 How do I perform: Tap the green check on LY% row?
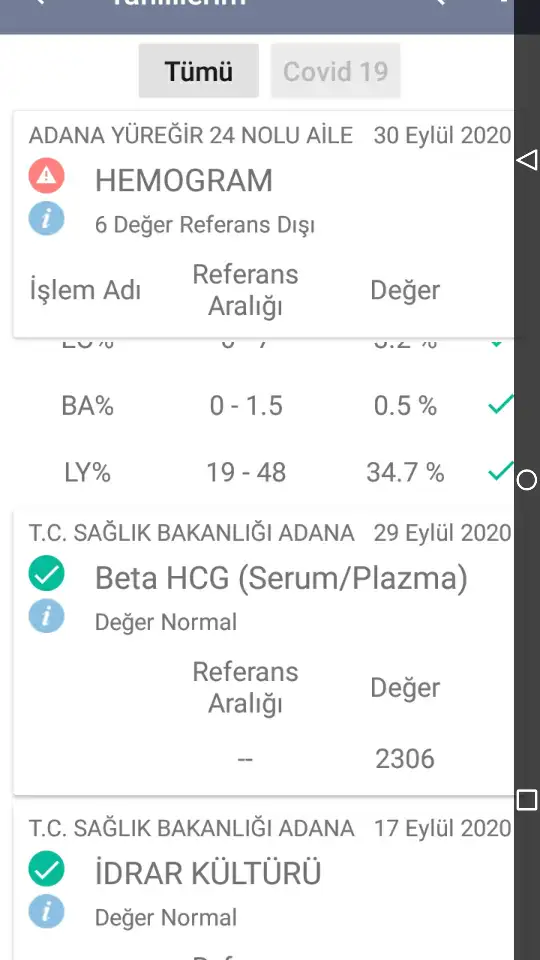coord(500,471)
